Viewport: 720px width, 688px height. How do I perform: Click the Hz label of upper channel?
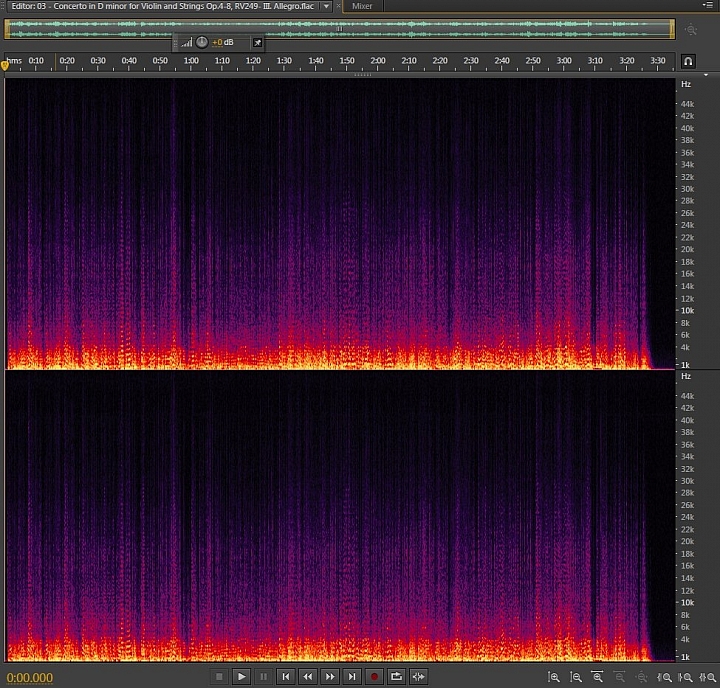point(686,84)
